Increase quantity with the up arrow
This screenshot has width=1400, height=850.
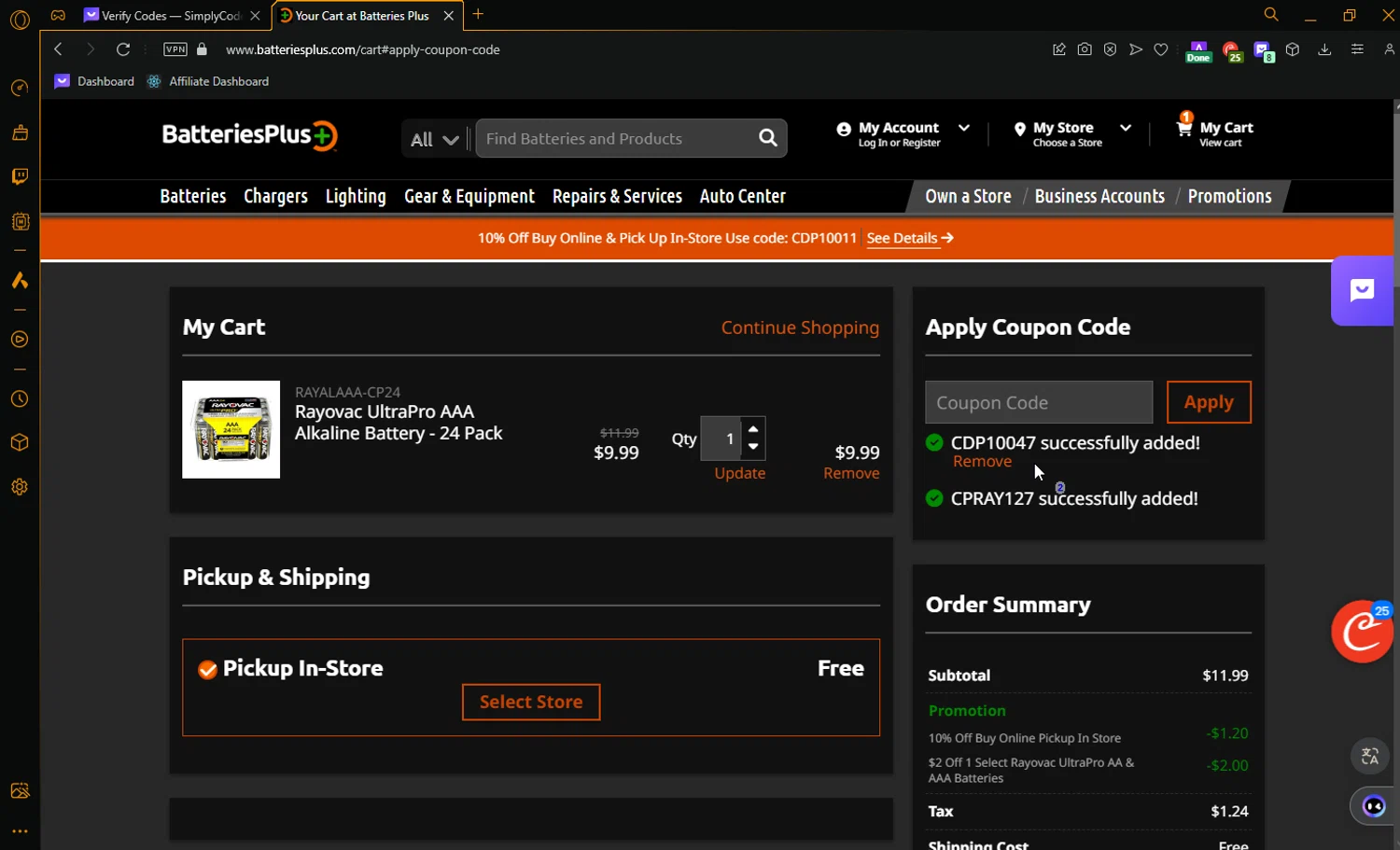click(753, 429)
